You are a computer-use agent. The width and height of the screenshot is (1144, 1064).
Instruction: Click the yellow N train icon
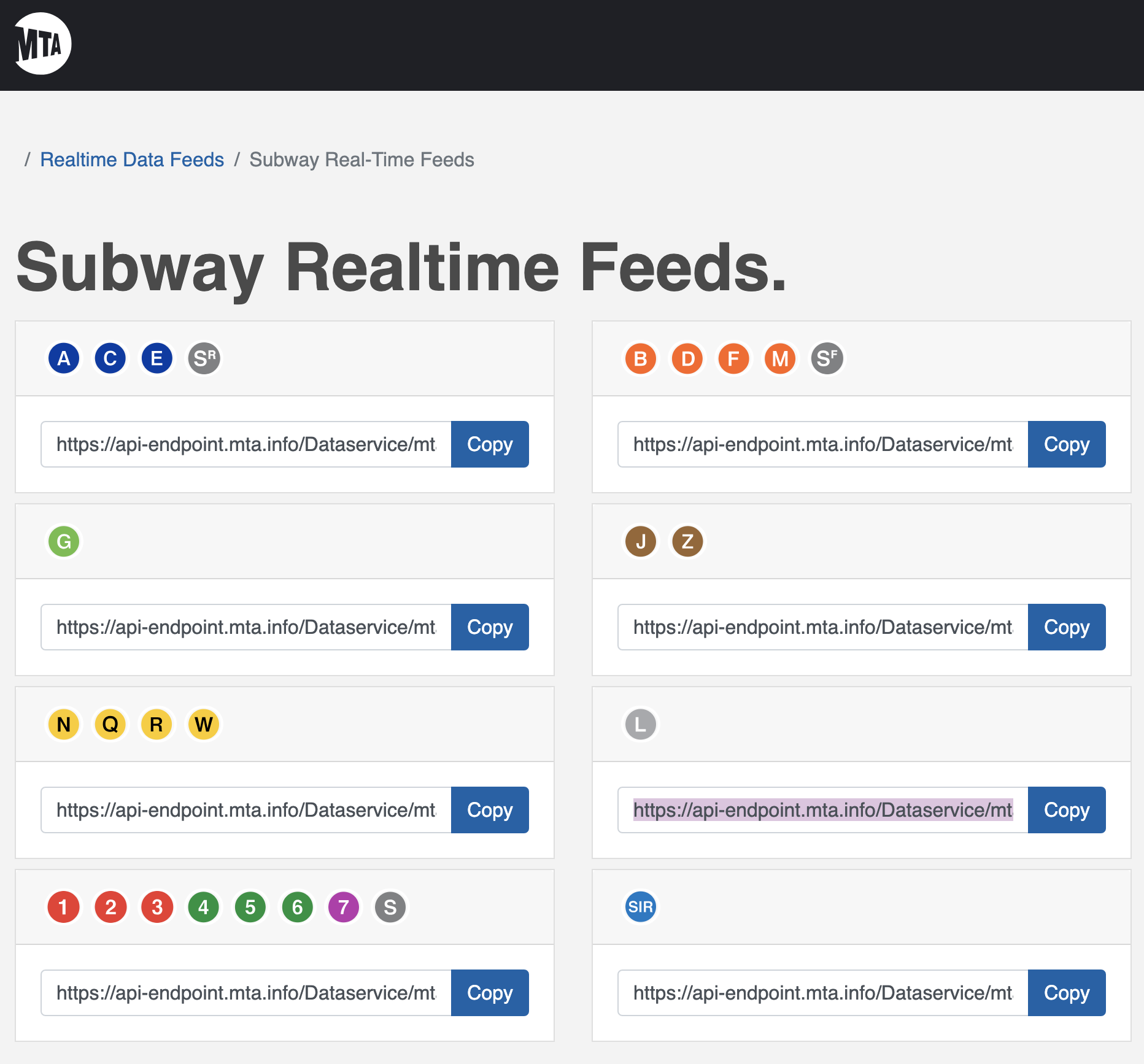(x=64, y=724)
